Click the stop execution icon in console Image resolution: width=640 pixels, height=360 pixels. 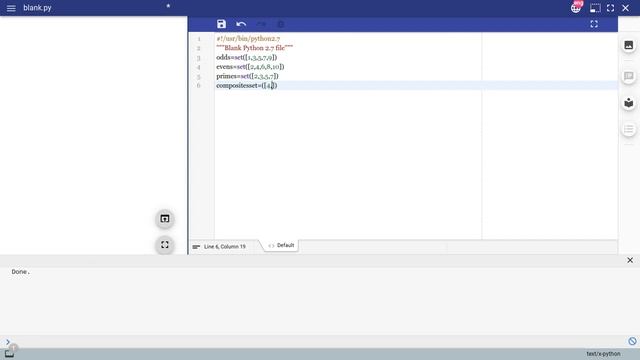click(x=632, y=341)
